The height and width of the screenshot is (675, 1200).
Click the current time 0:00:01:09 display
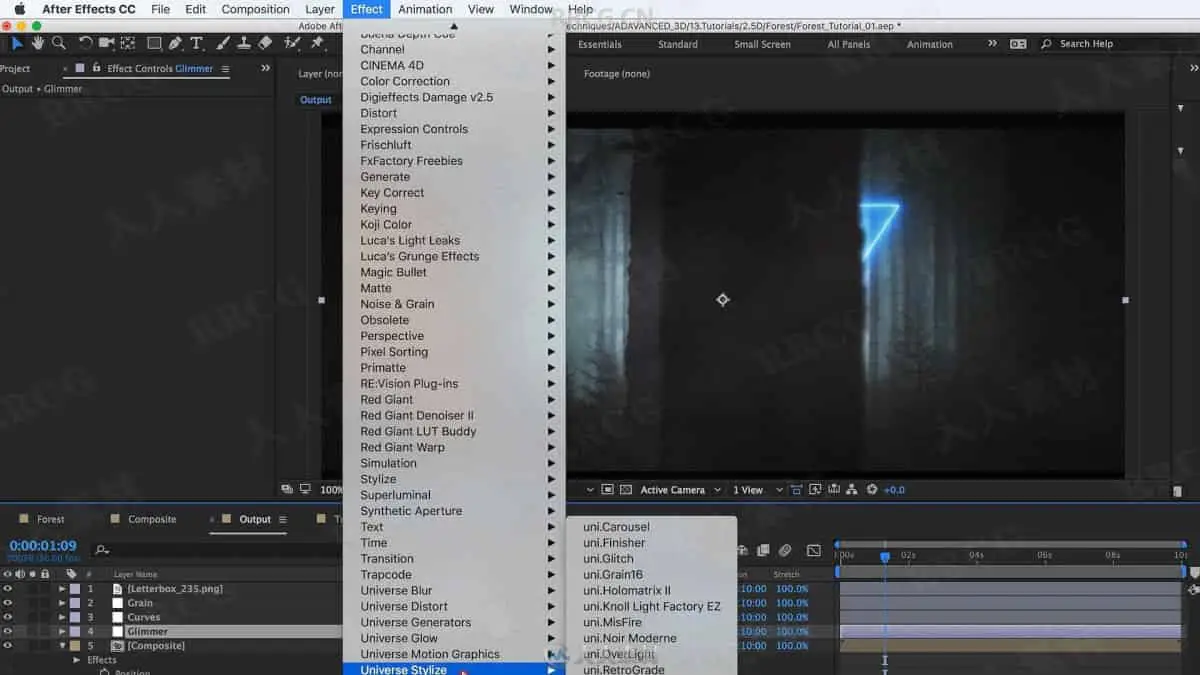click(x=43, y=546)
